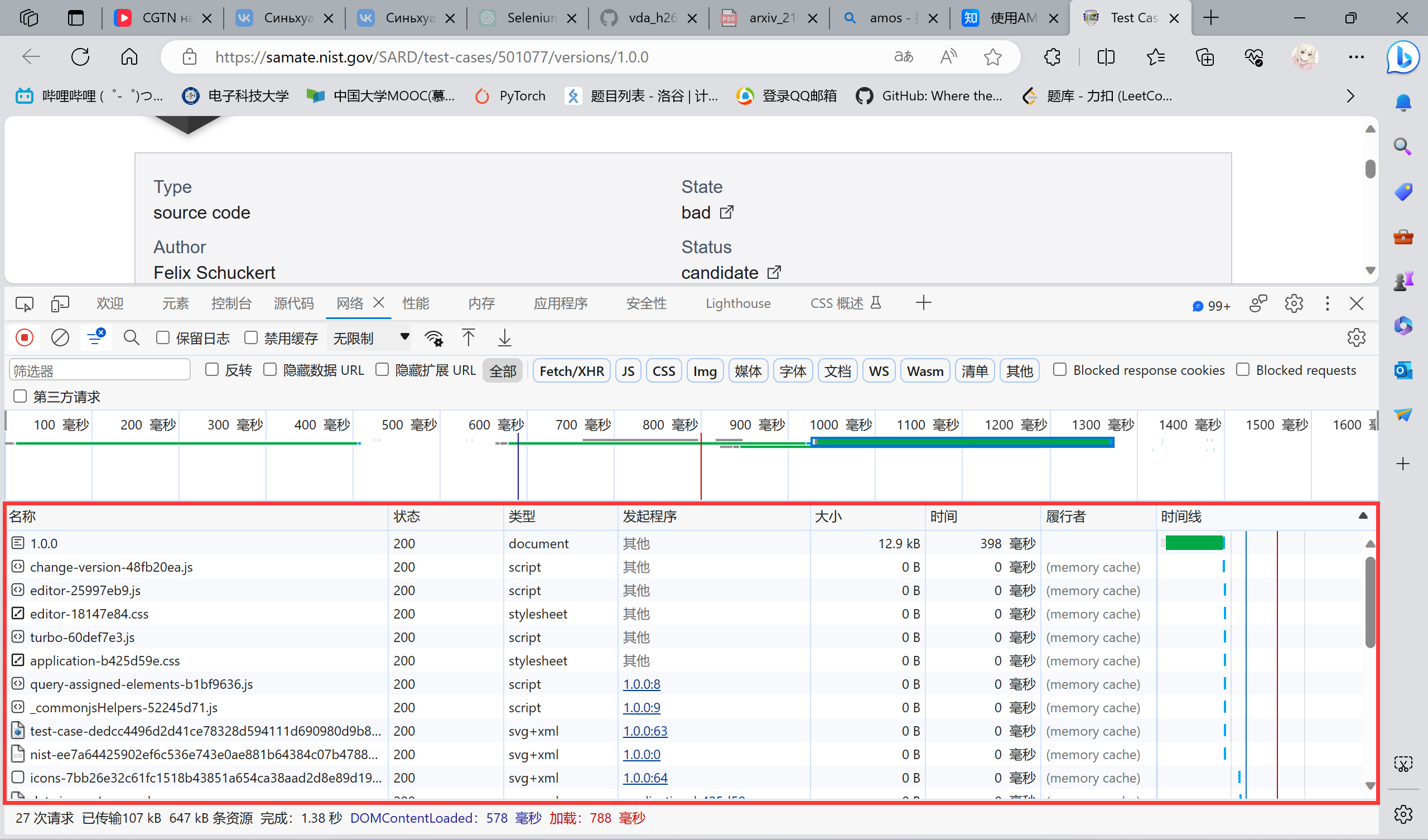Toggle device emulation icon
Screen dimensions: 1428x840
coord(60,304)
